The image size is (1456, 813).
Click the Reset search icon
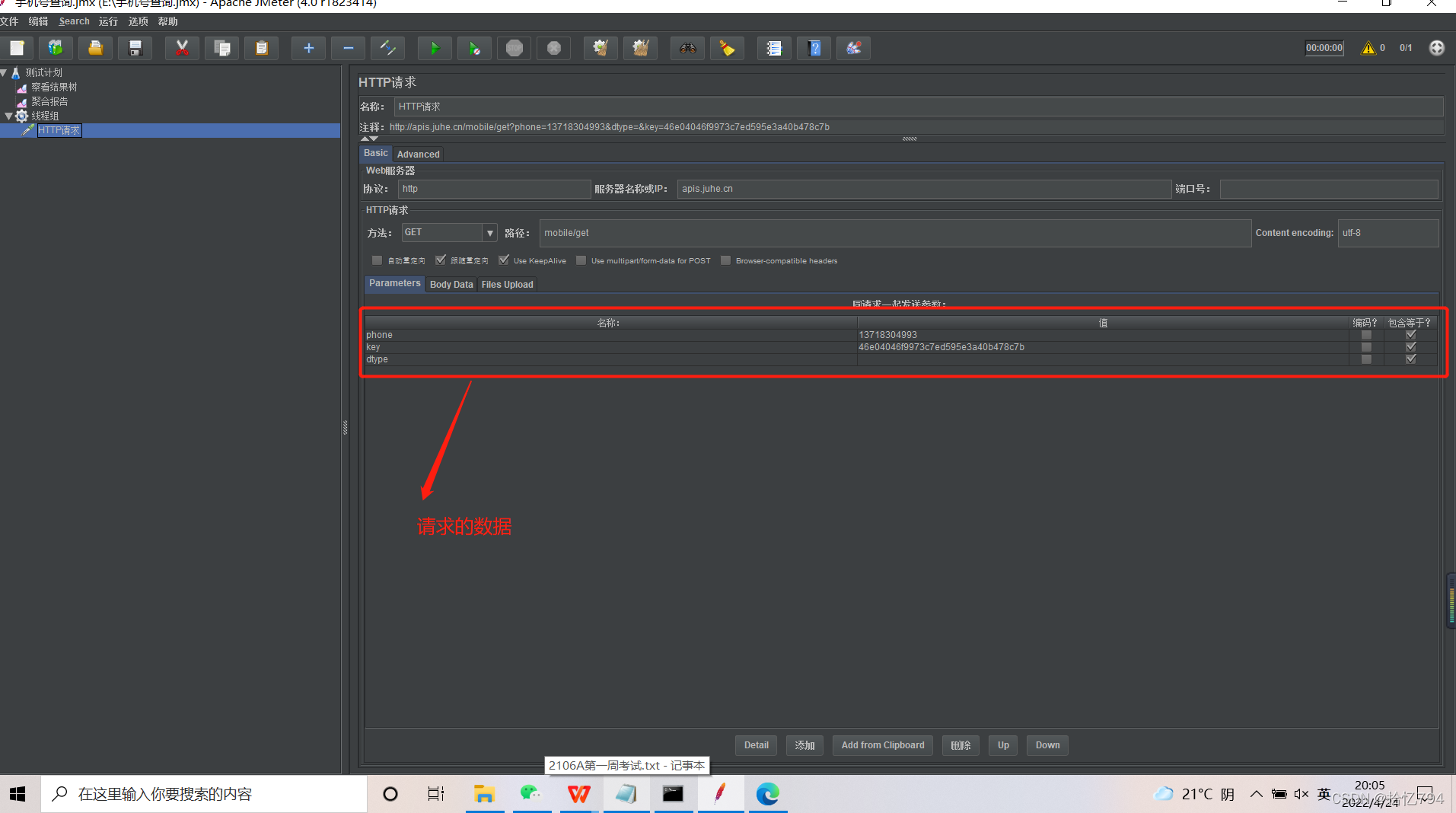728,48
